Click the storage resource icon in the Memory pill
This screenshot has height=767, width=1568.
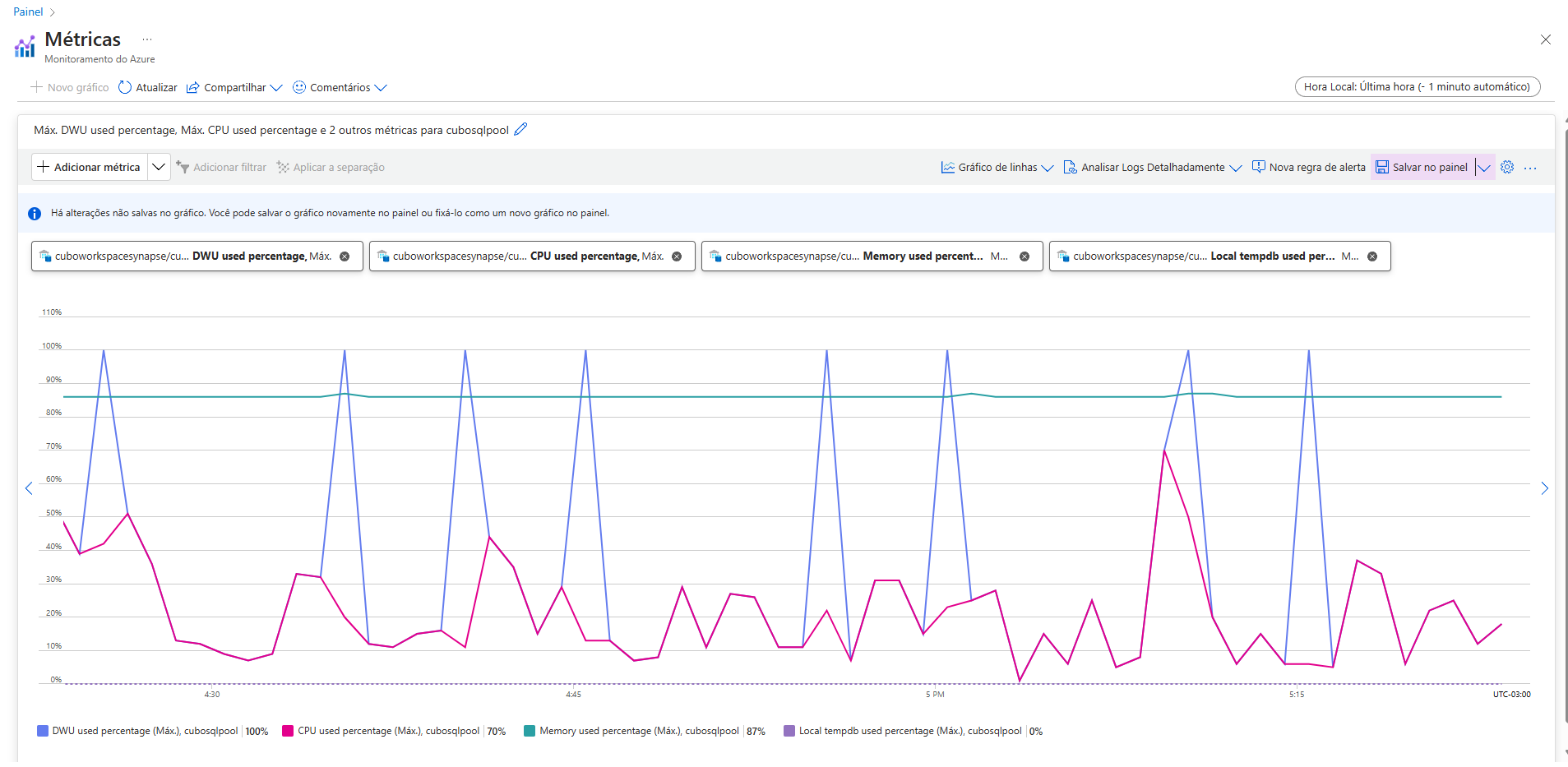point(715,256)
